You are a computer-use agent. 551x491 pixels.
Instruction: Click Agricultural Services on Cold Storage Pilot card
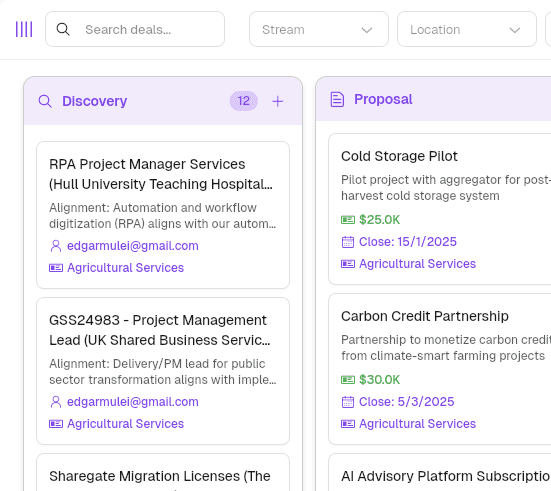[x=417, y=264]
